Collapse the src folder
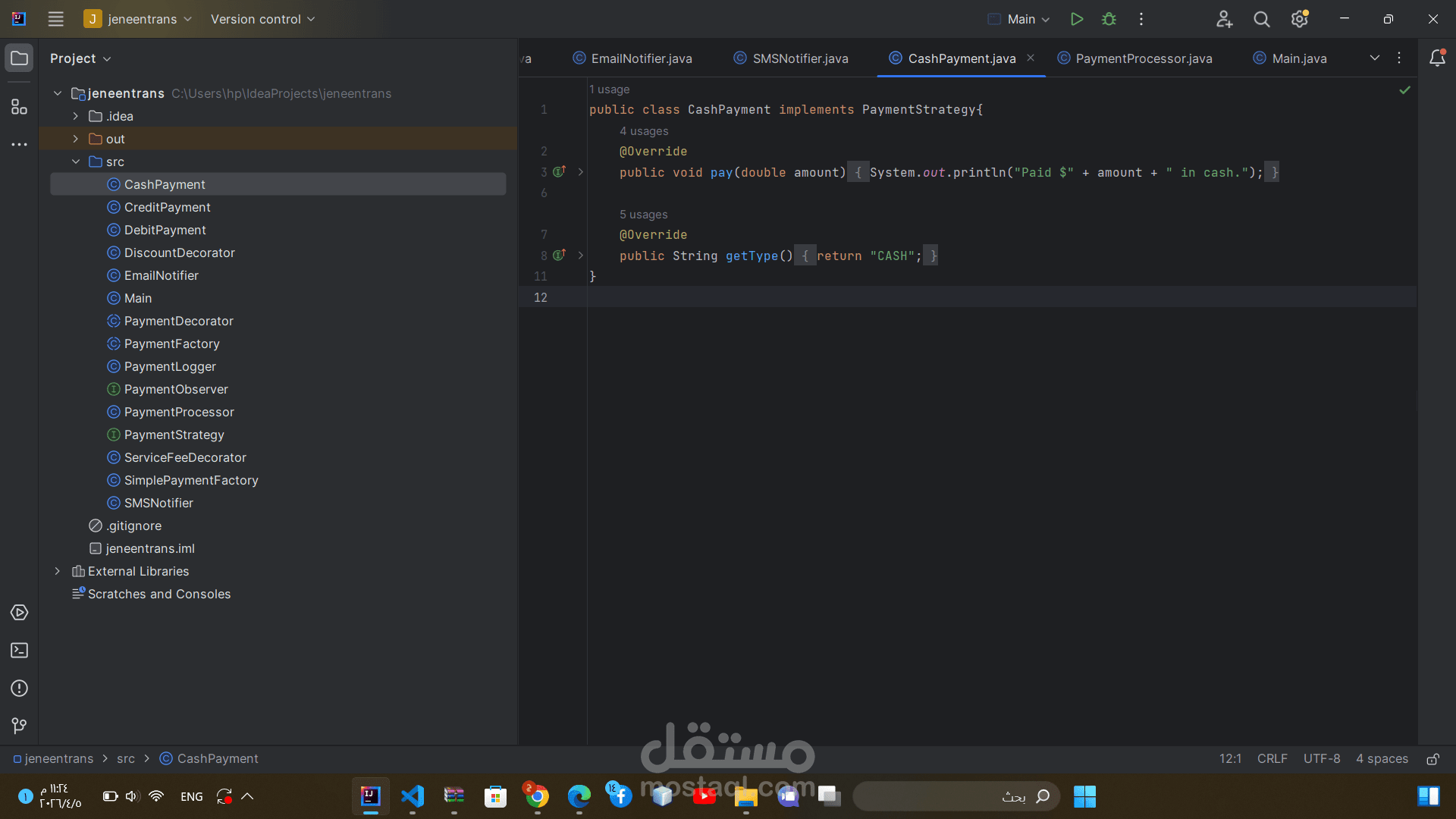 click(x=75, y=162)
